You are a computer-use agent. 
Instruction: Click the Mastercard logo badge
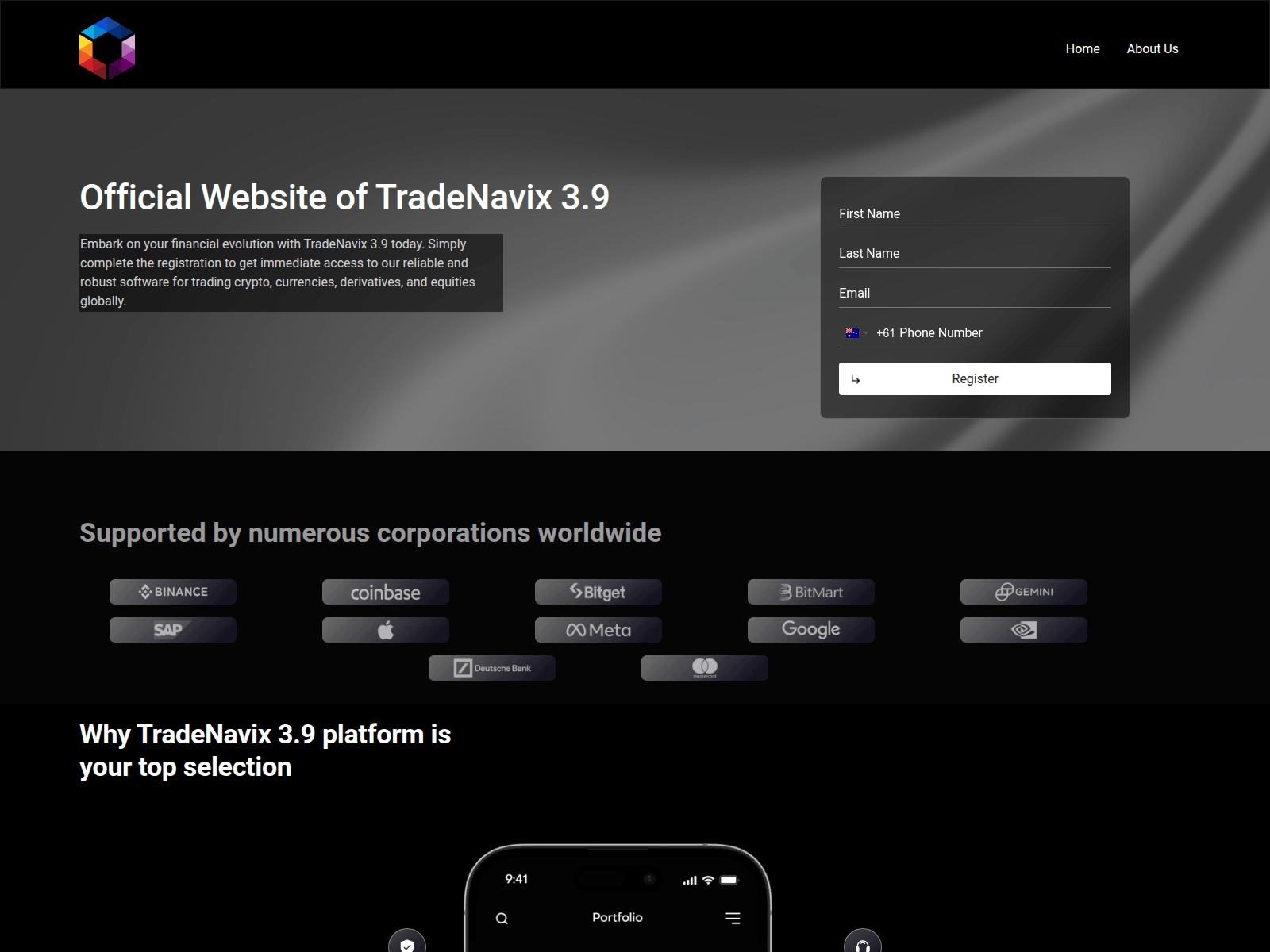click(x=705, y=668)
